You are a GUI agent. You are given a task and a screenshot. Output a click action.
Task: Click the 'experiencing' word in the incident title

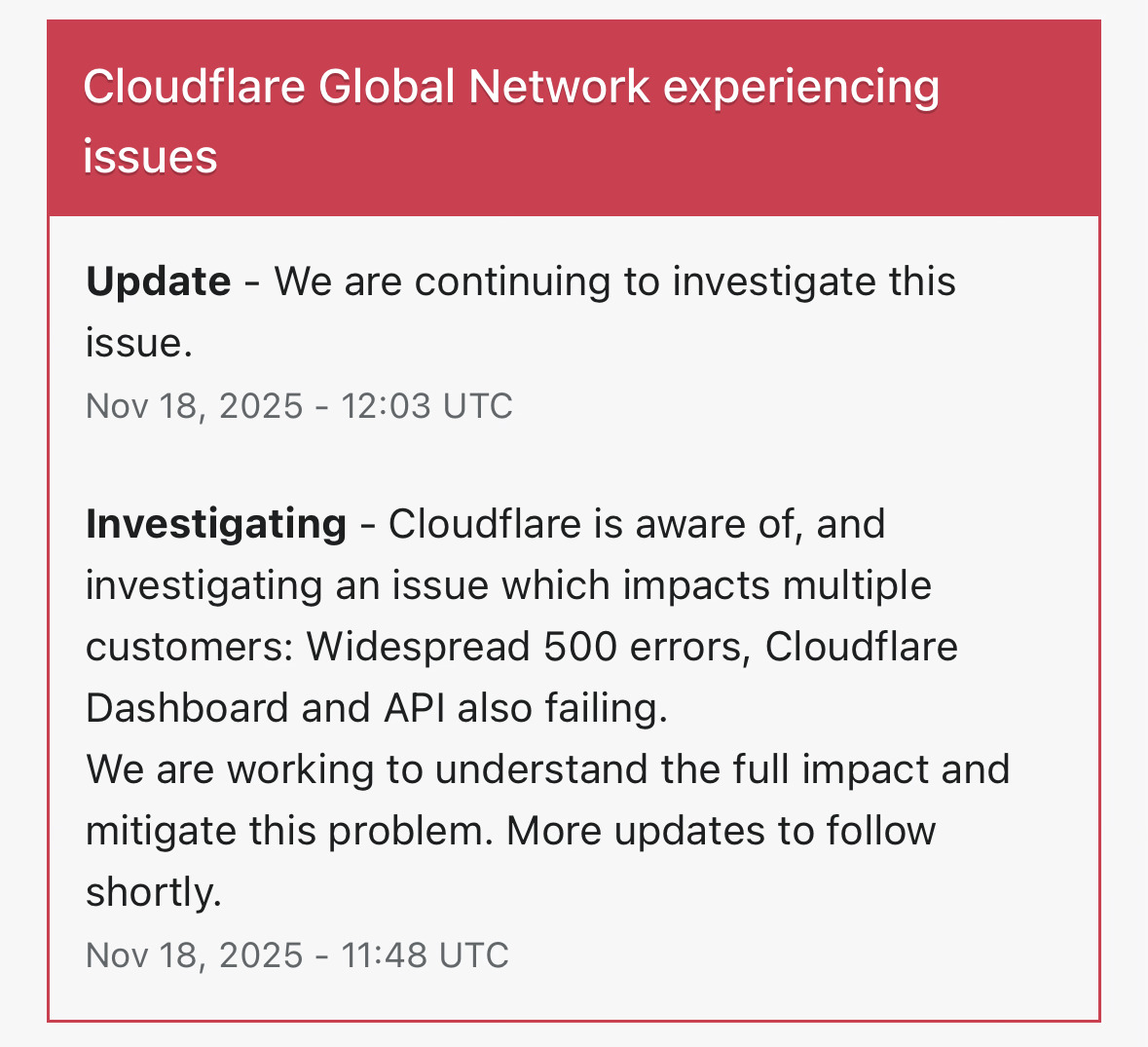[800, 88]
